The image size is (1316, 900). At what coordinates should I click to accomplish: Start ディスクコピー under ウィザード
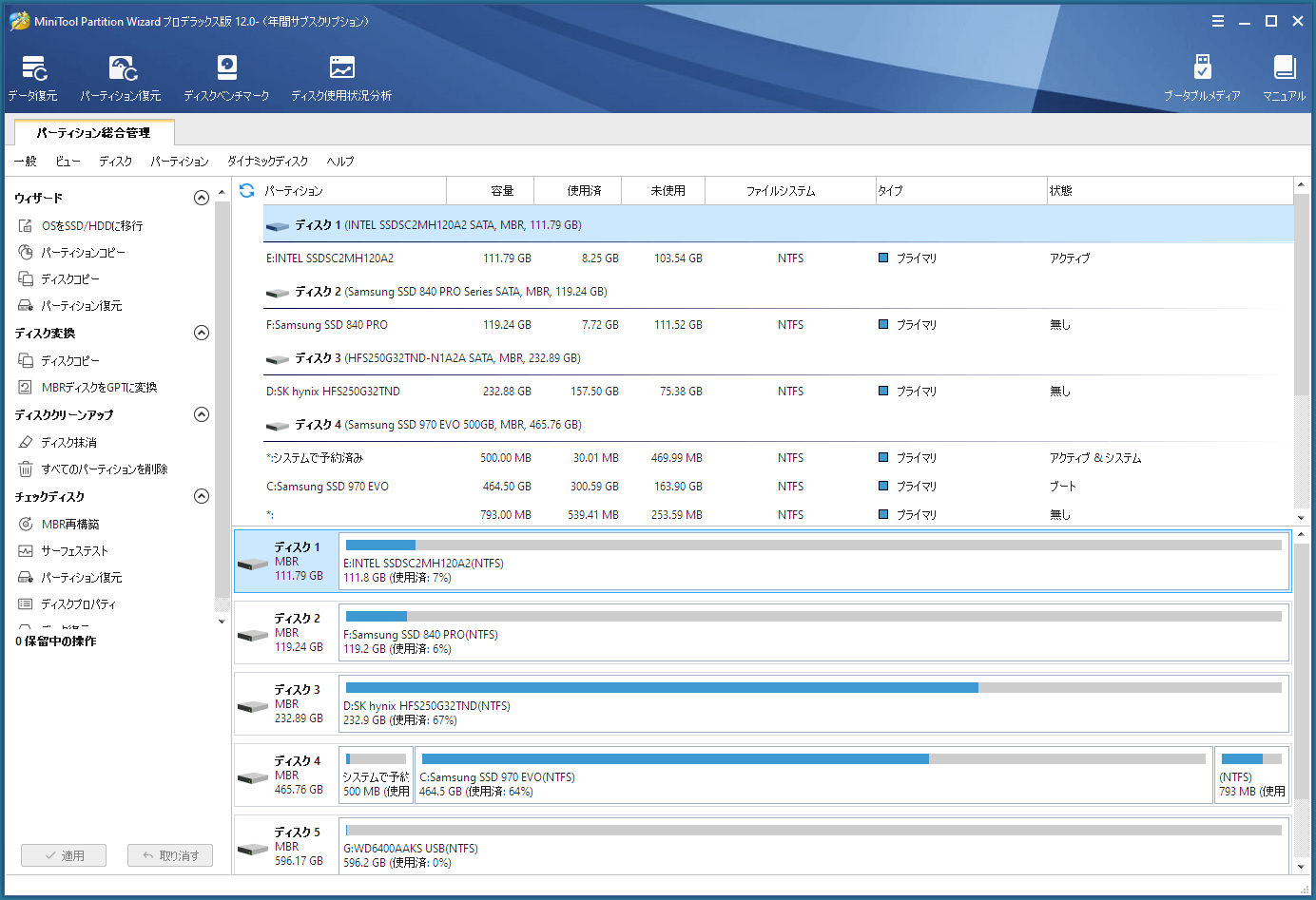(x=59, y=278)
